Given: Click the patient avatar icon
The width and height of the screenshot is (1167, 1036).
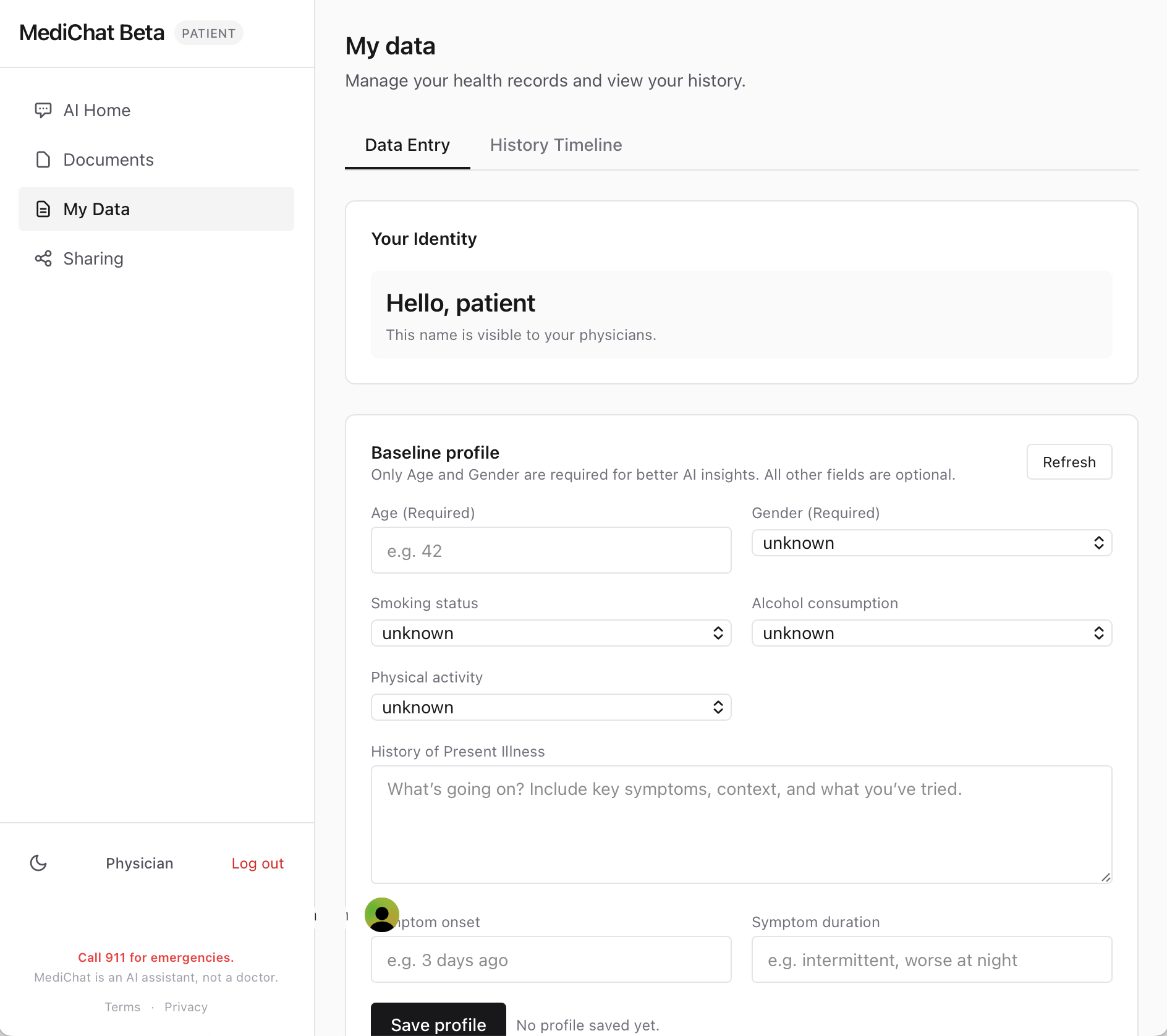Looking at the screenshot, I should tap(382, 915).
